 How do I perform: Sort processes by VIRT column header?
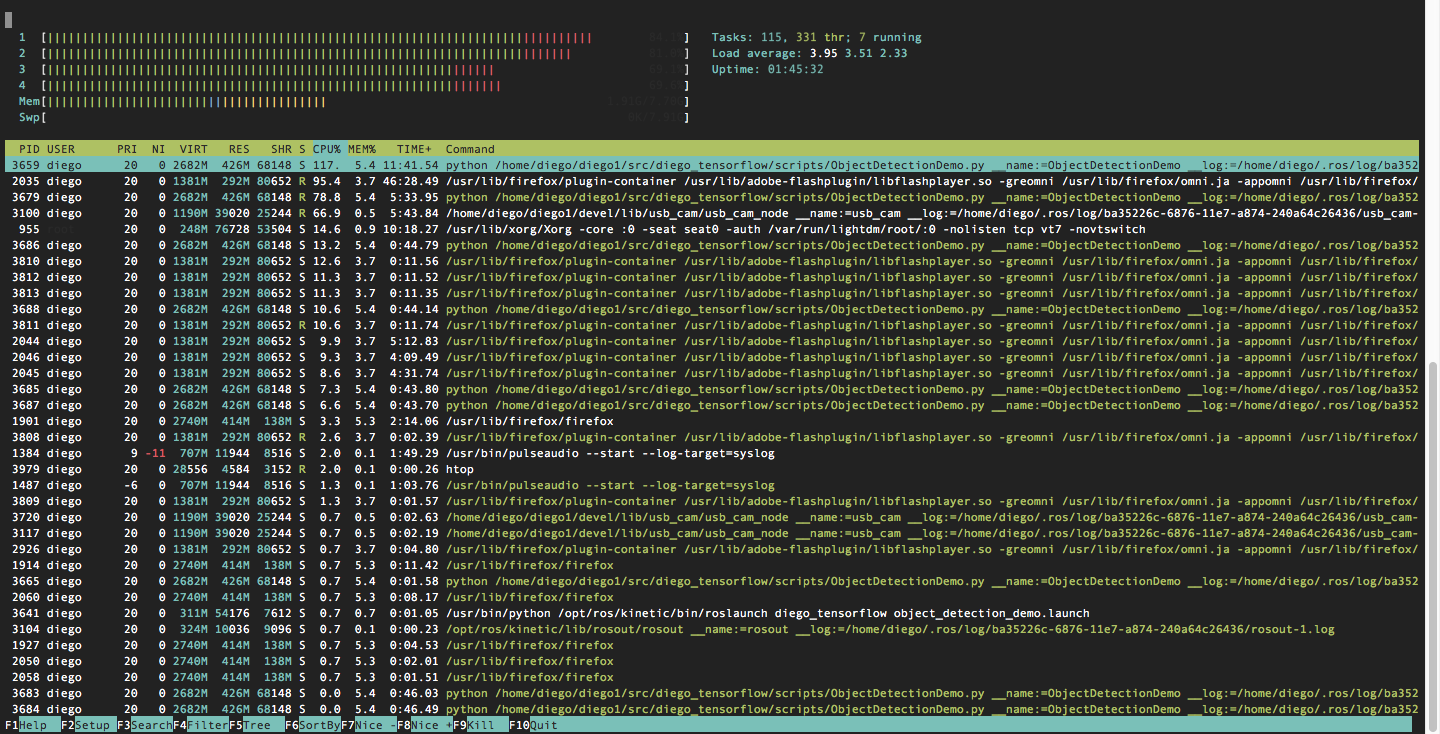click(193, 149)
